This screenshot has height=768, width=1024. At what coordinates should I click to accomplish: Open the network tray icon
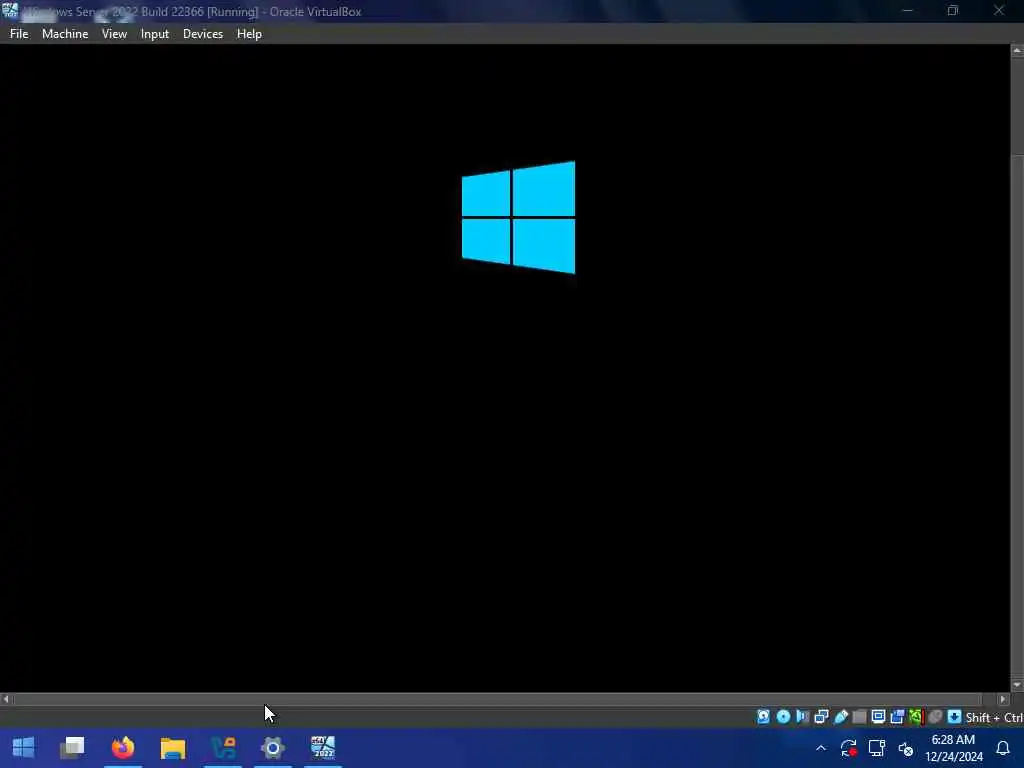click(876, 748)
